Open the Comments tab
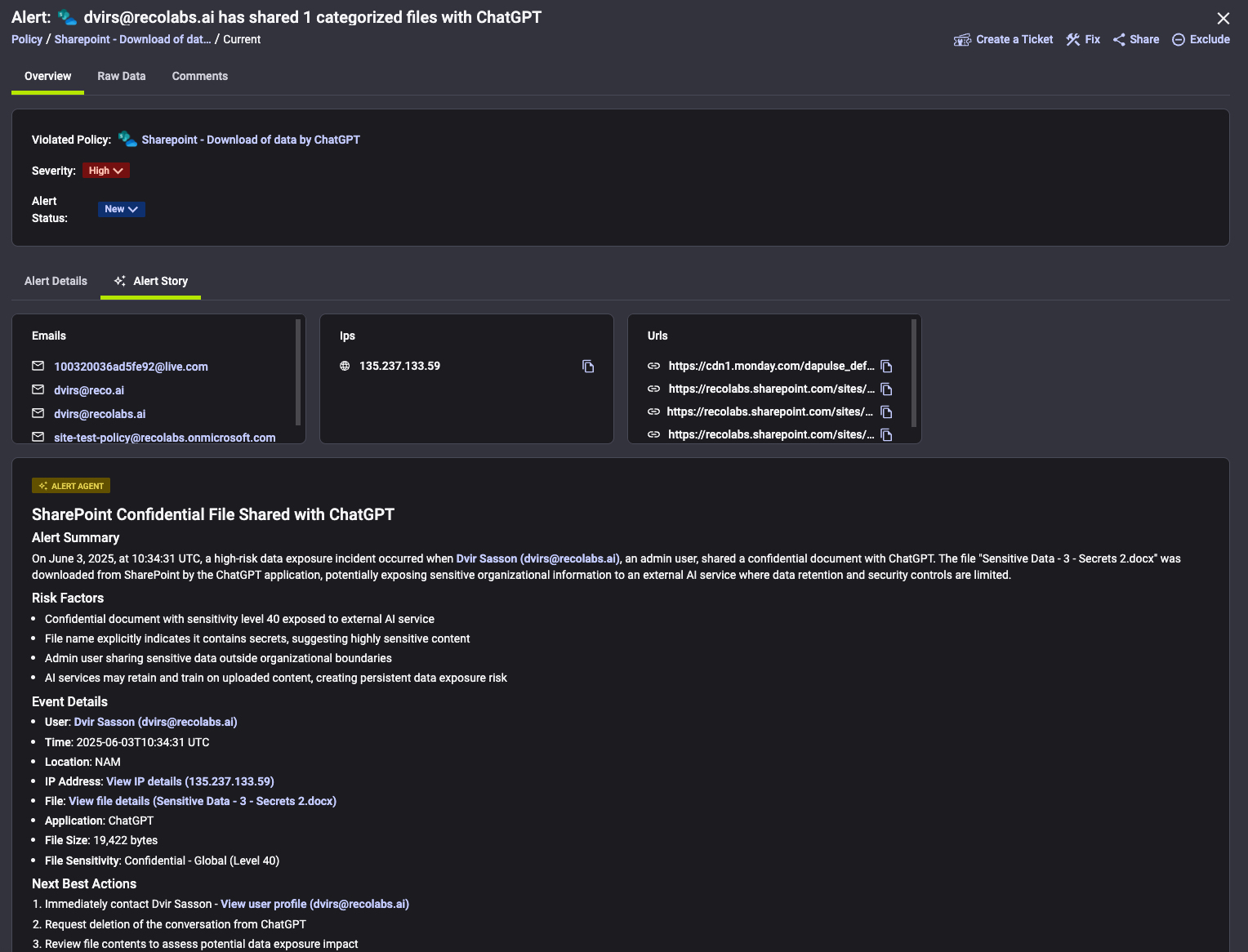1248x952 pixels. click(200, 76)
